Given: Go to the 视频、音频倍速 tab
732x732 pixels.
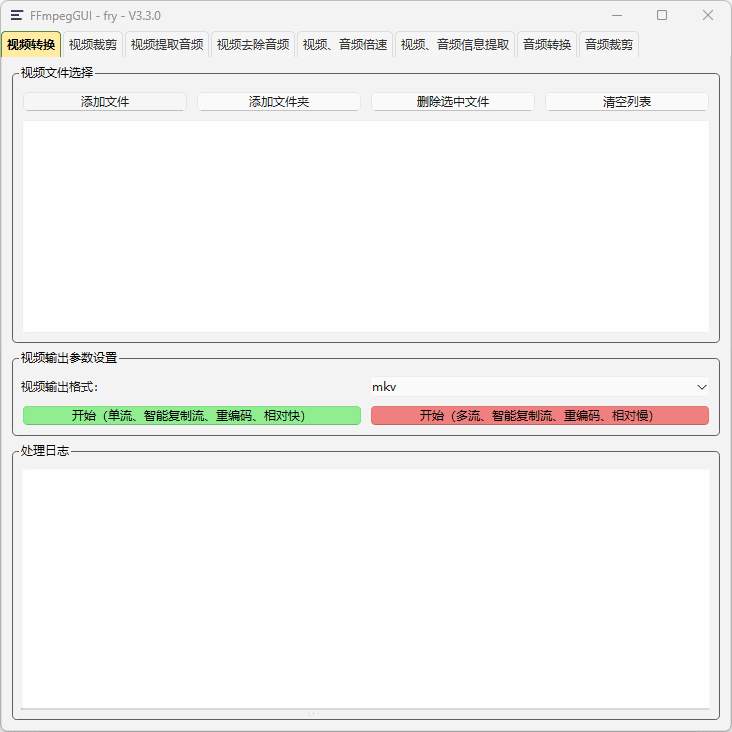Looking at the screenshot, I should pyautogui.click(x=345, y=44).
